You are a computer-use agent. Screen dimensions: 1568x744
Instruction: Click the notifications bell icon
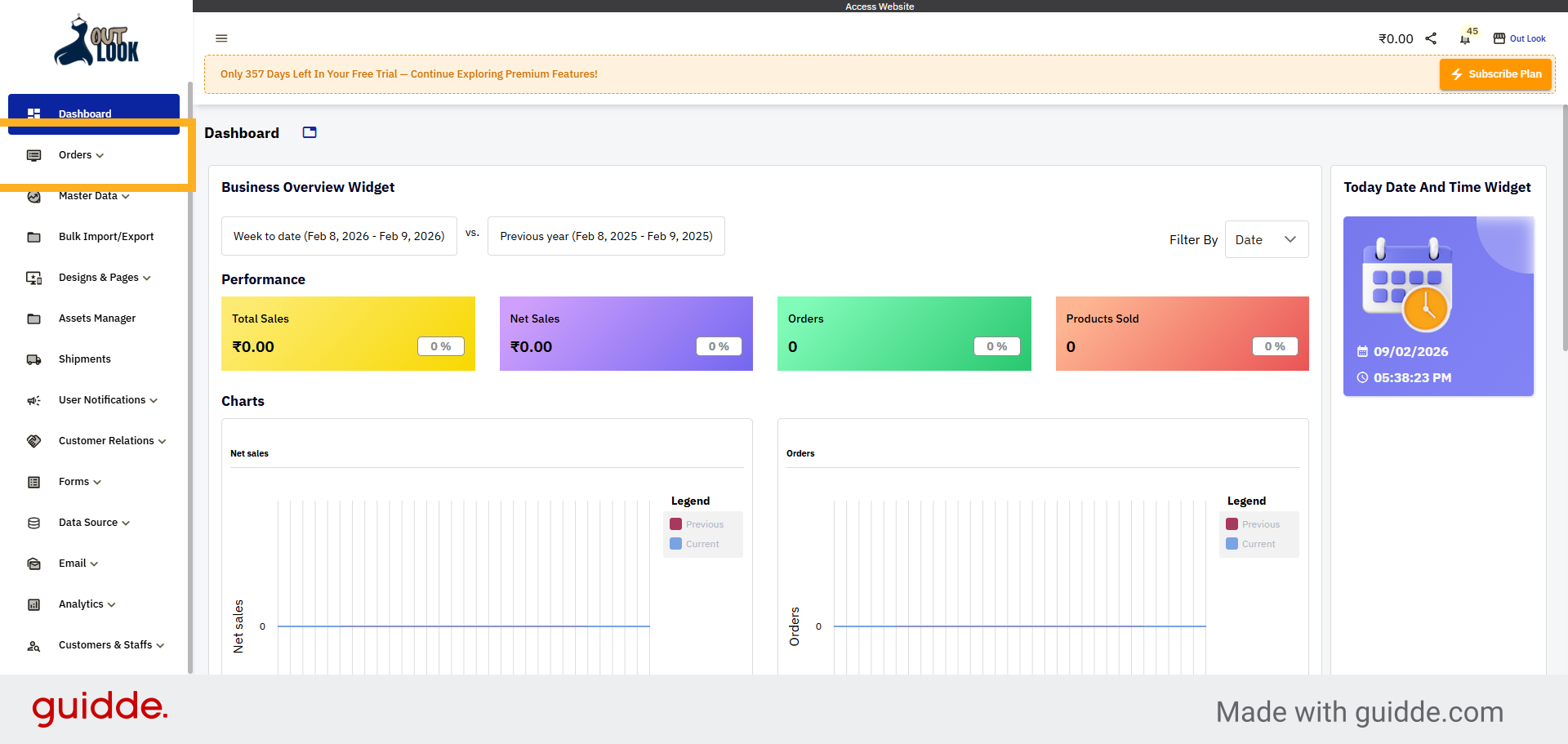point(1463,38)
